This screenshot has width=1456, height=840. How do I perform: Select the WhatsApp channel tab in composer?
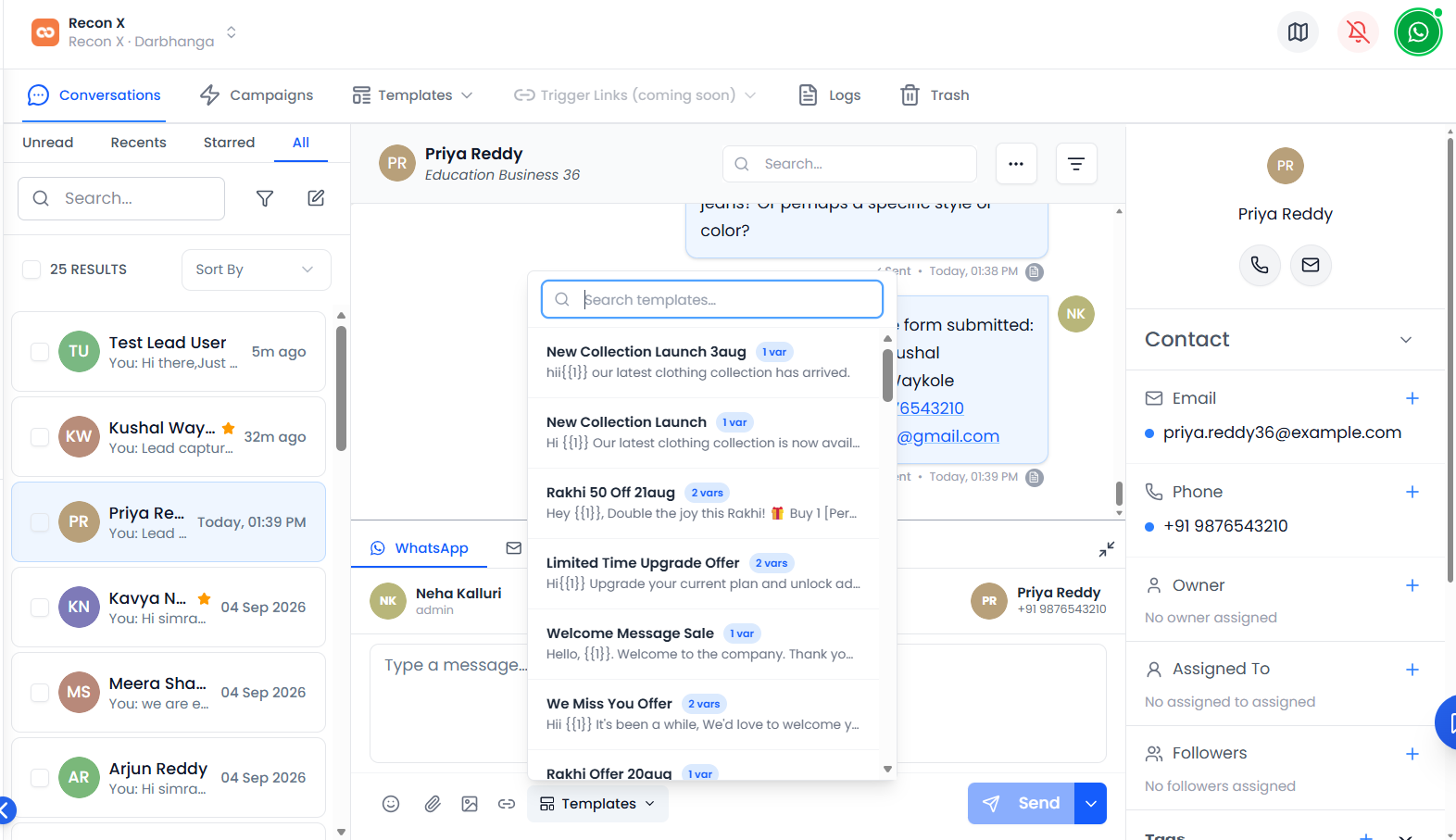pos(420,548)
